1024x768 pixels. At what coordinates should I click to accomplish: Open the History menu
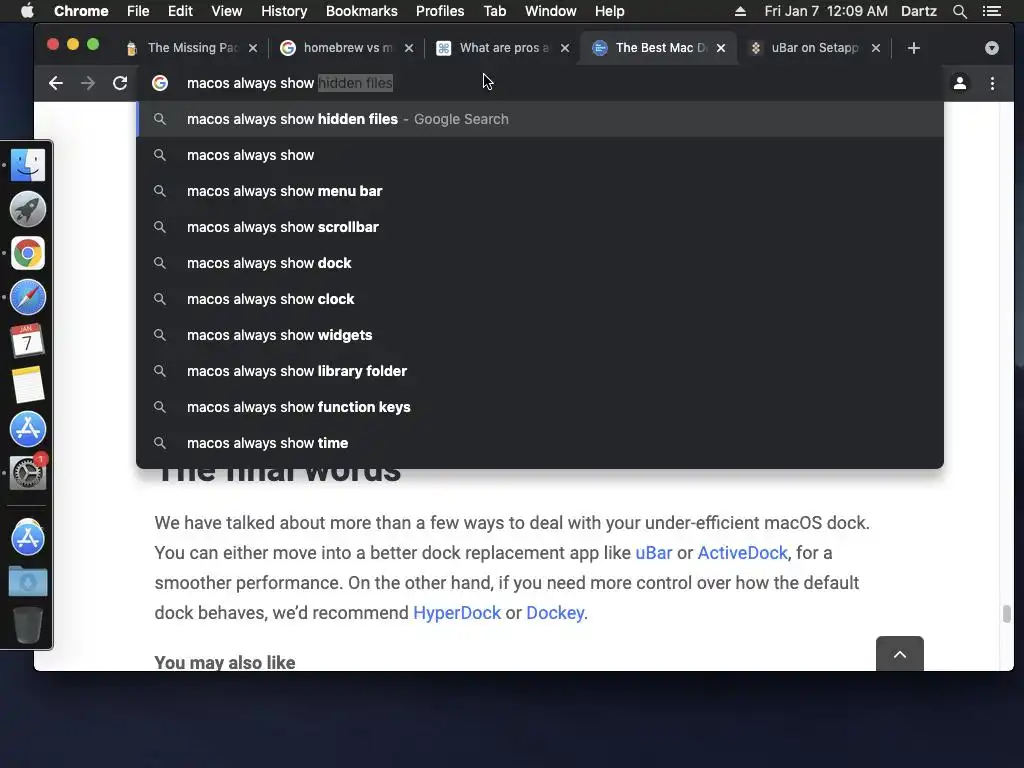(284, 11)
